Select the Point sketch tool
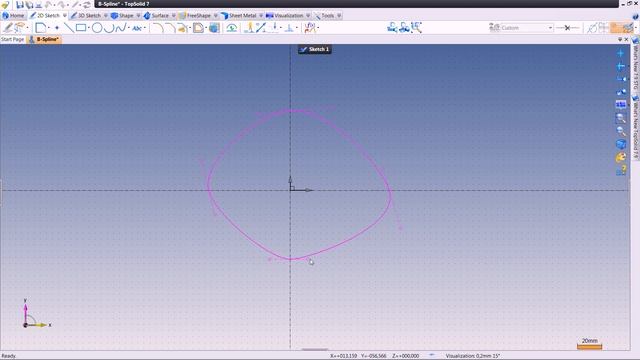Screen dimensions: 640x360 [x=57, y=28]
